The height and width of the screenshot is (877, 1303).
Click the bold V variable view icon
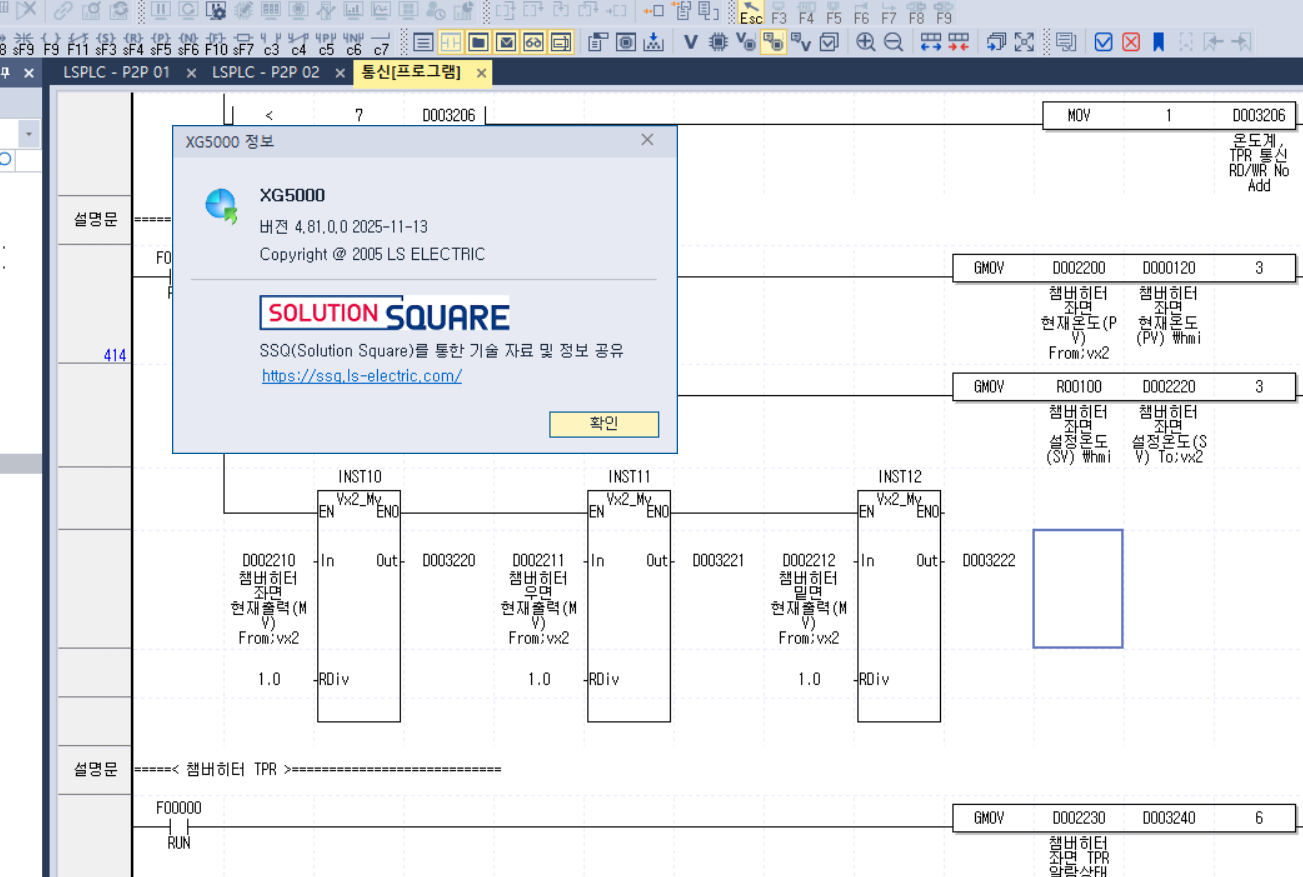pyautogui.click(x=691, y=42)
